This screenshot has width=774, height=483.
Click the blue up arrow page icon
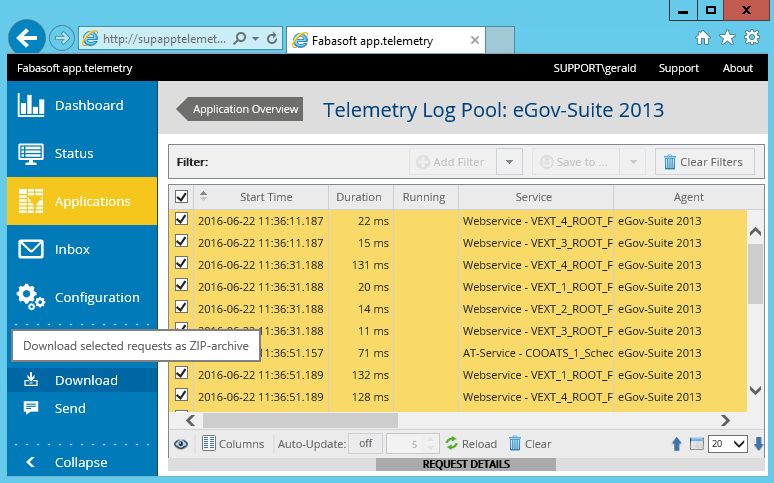(x=676, y=444)
